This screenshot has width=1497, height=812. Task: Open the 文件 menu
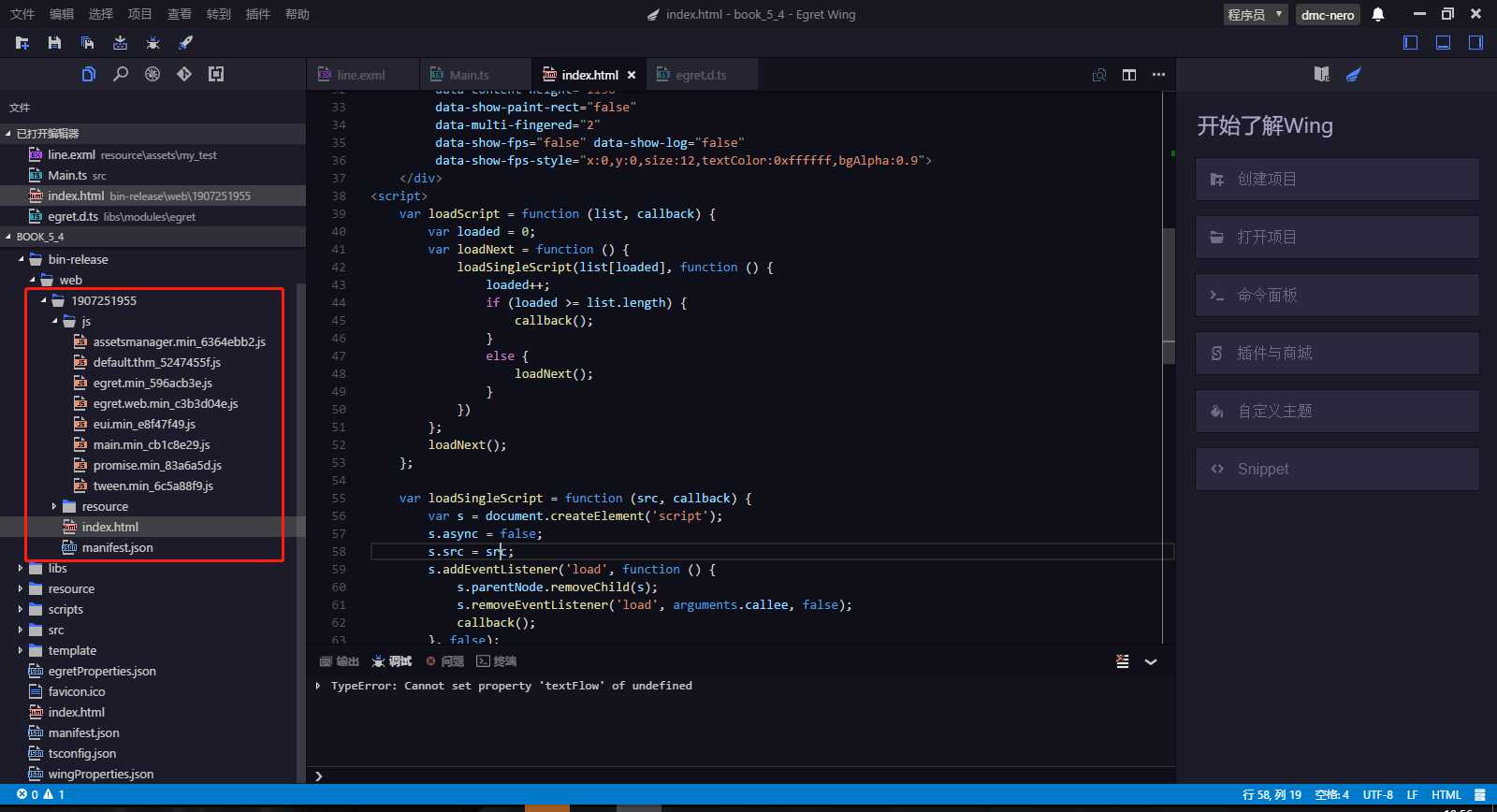coord(22,14)
